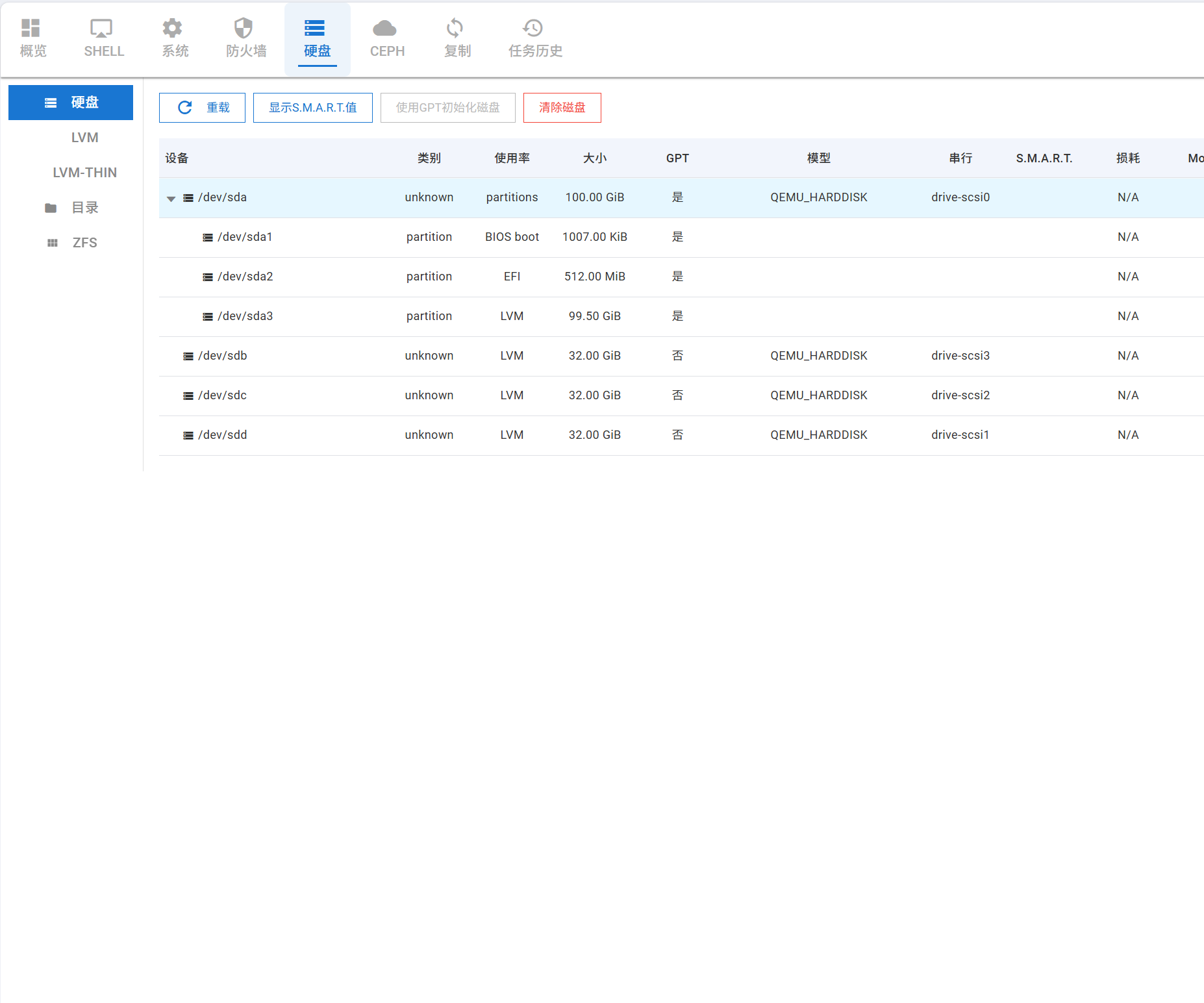Click the 重载 reload button
1204x1003 pixels.
tap(202, 108)
